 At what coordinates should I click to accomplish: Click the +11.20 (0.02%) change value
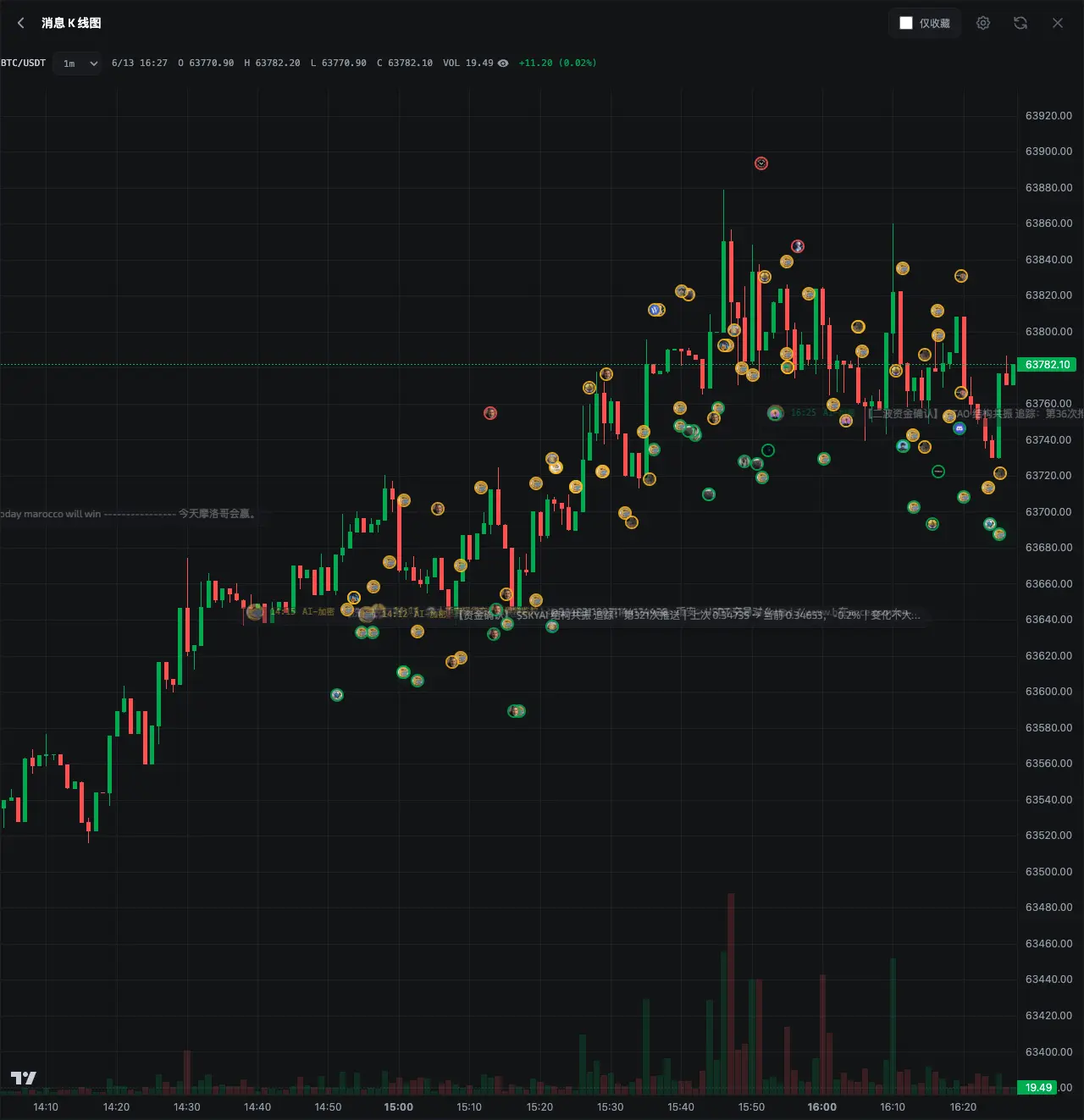pos(557,63)
